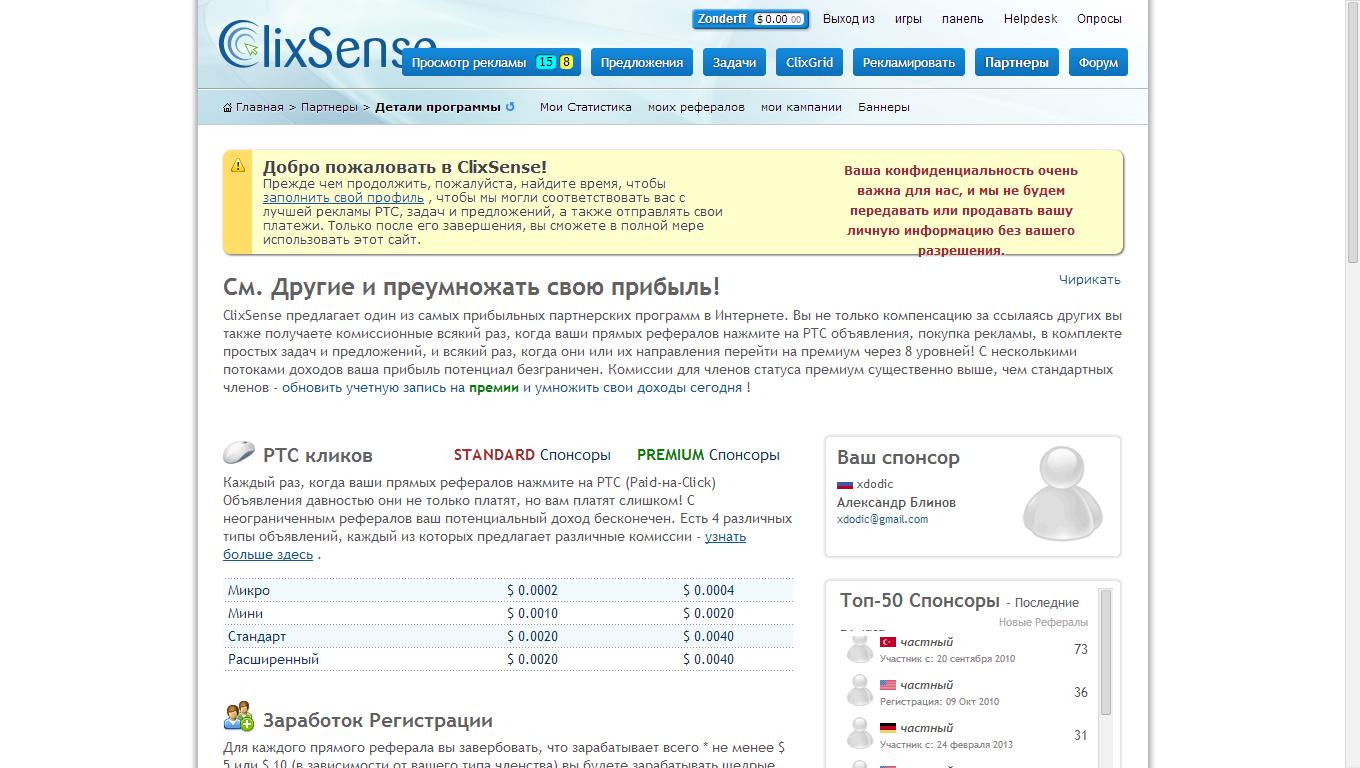
Task: Click the Расширенный row label
Action: click(x=273, y=660)
